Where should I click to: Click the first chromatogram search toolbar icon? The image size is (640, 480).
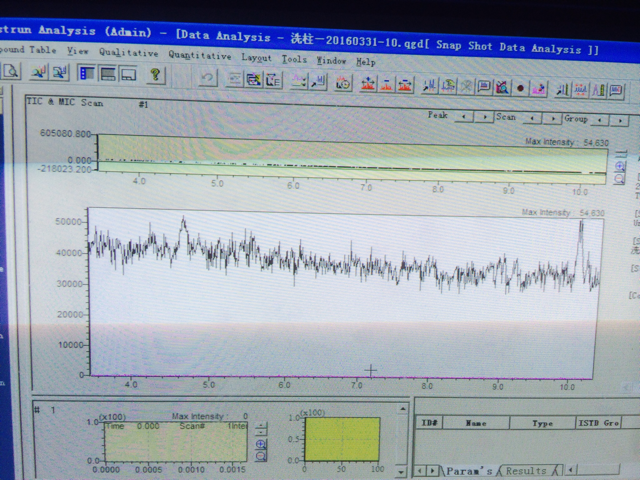coord(39,72)
